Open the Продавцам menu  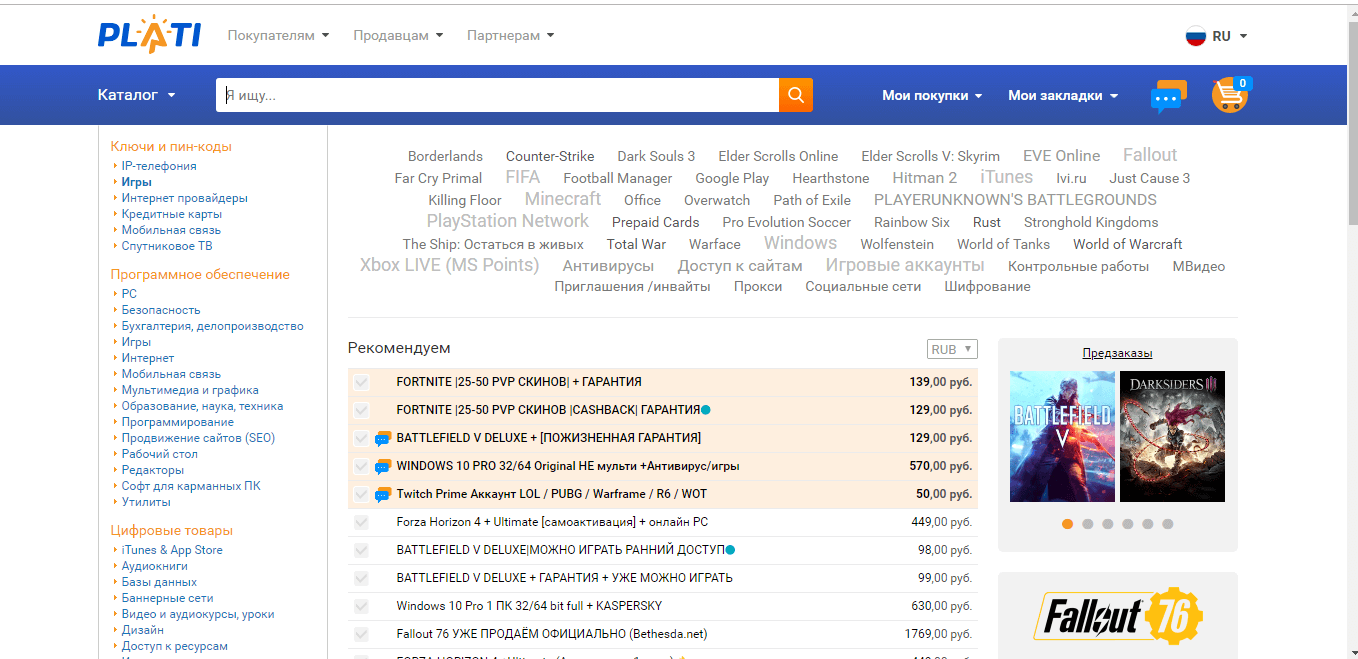coord(397,36)
